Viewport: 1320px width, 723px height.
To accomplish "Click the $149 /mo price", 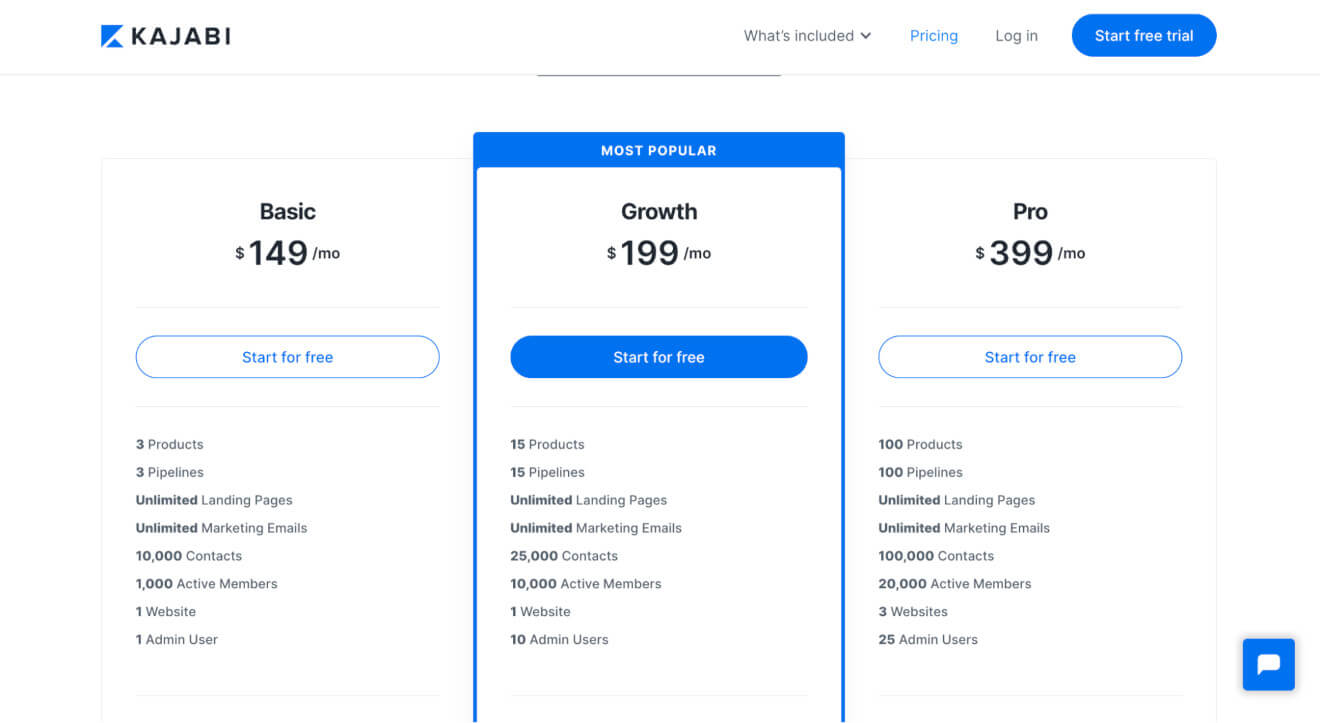I will coord(287,253).
